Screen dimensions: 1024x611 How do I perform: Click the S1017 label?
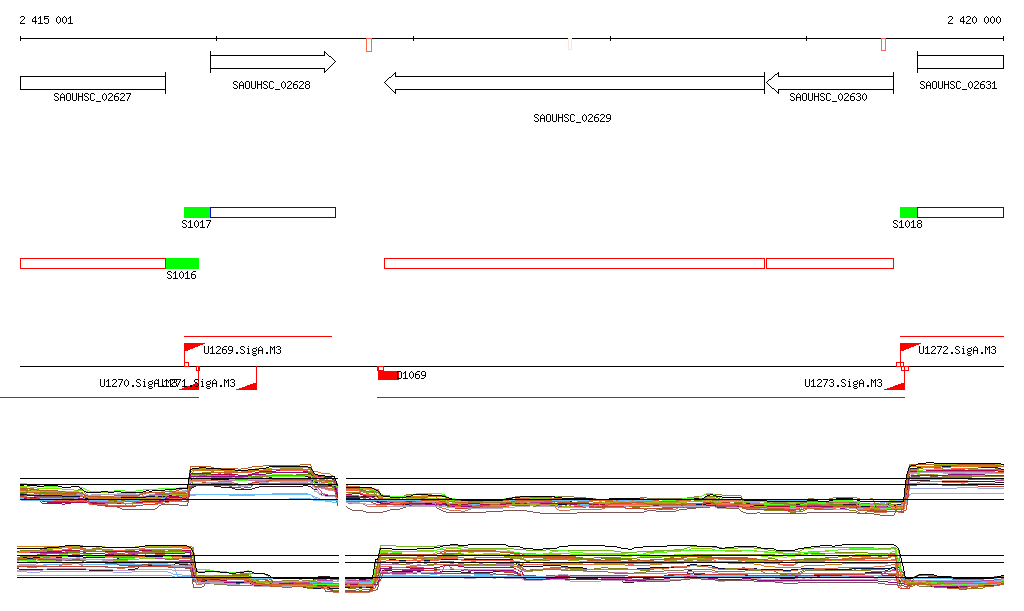[196, 225]
